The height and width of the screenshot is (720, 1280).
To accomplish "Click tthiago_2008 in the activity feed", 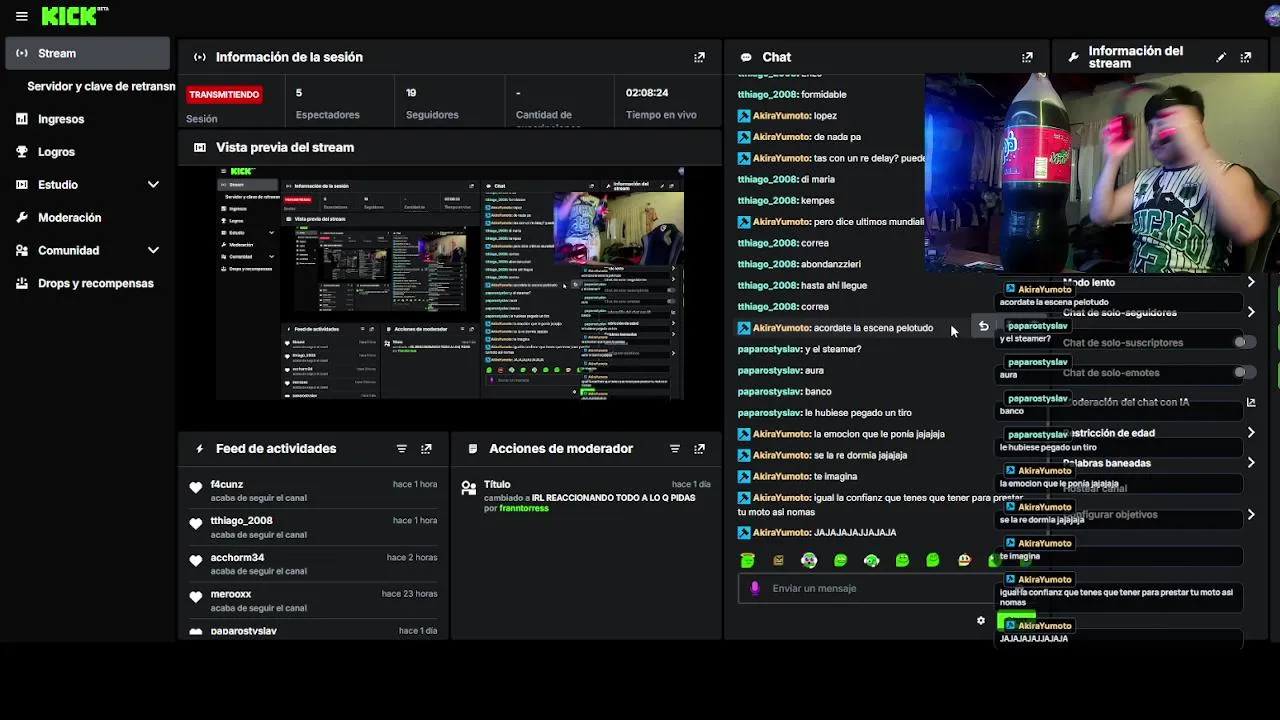I will click(x=241, y=521).
